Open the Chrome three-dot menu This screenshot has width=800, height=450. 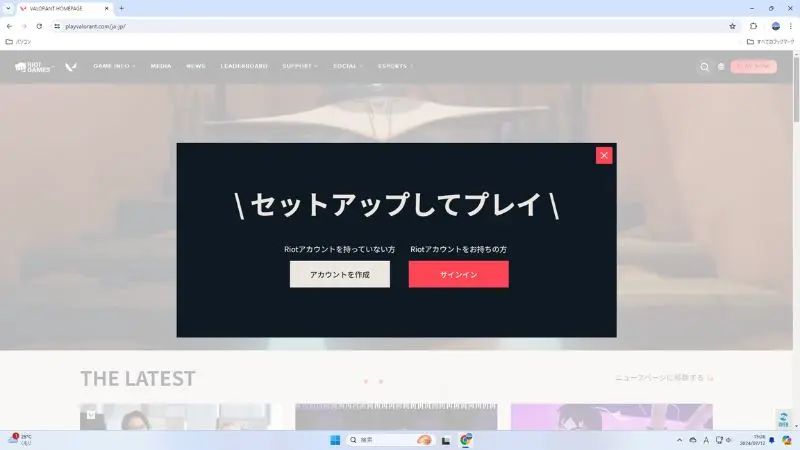click(790, 26)
